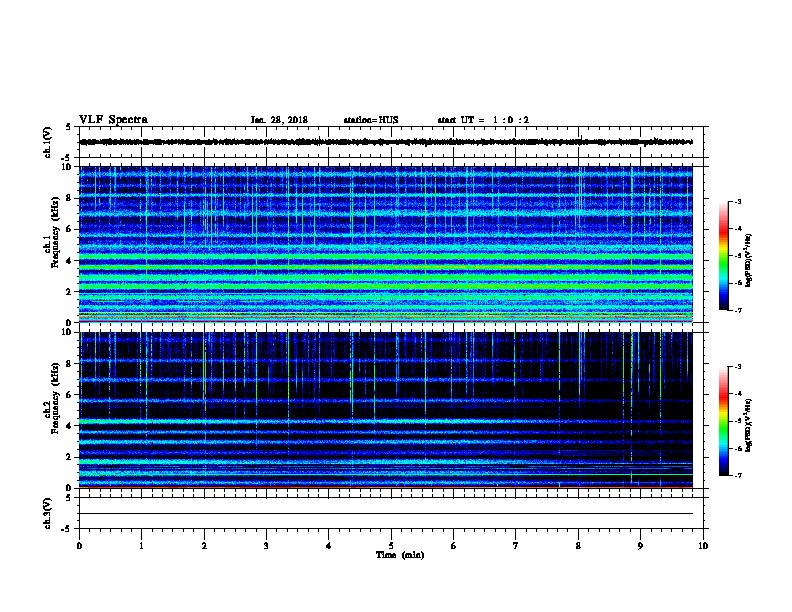
Task: Click time axis tick label "10"
Action: 703,546
